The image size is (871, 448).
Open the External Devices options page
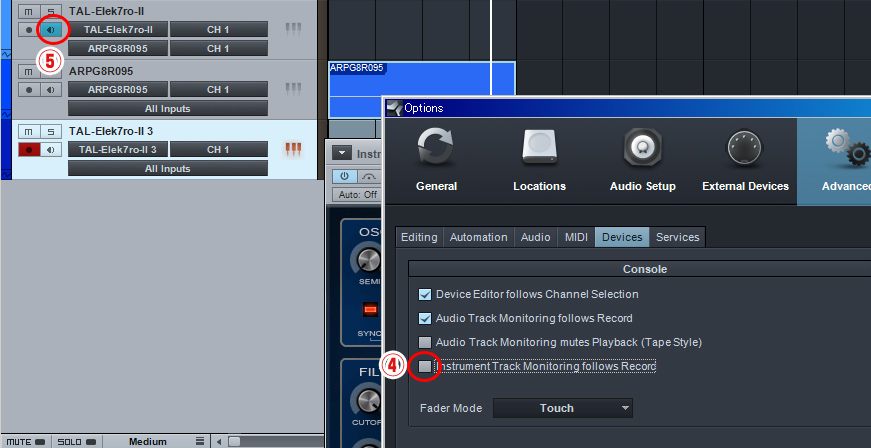point(743,160)
